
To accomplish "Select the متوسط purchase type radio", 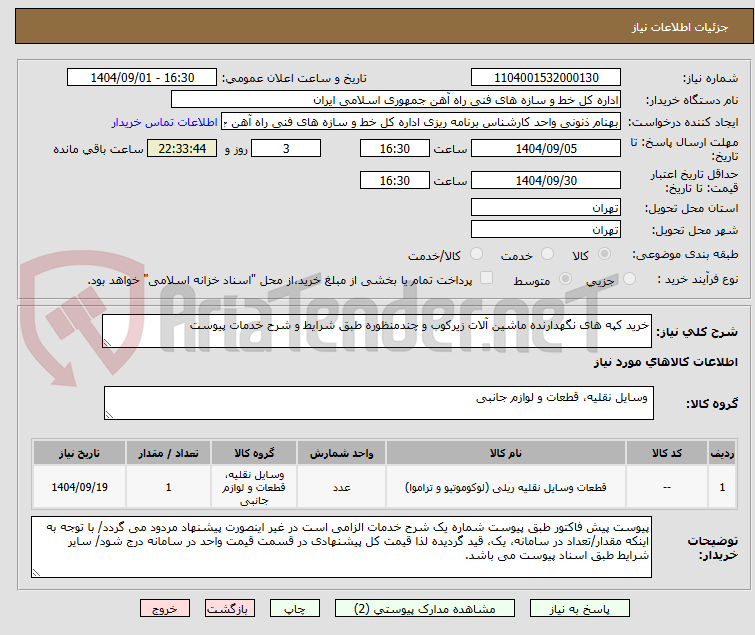I will pyautogui.click(x=565, y=279).
